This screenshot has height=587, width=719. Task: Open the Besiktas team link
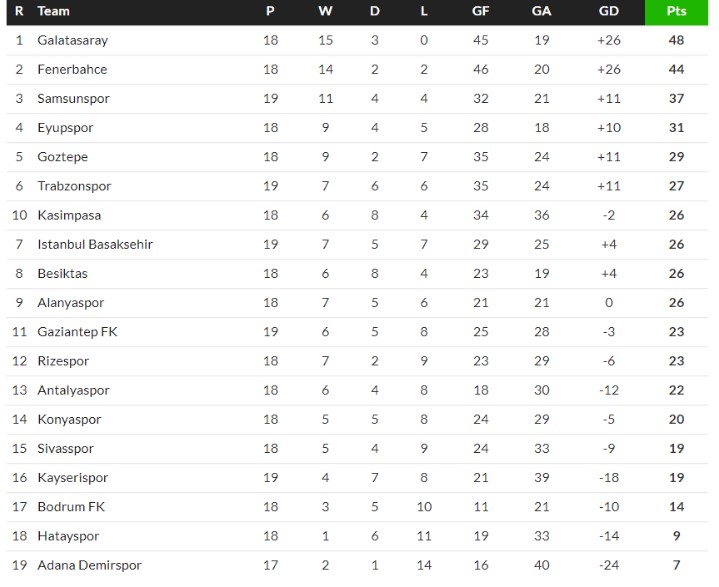[x=62, y=274]
